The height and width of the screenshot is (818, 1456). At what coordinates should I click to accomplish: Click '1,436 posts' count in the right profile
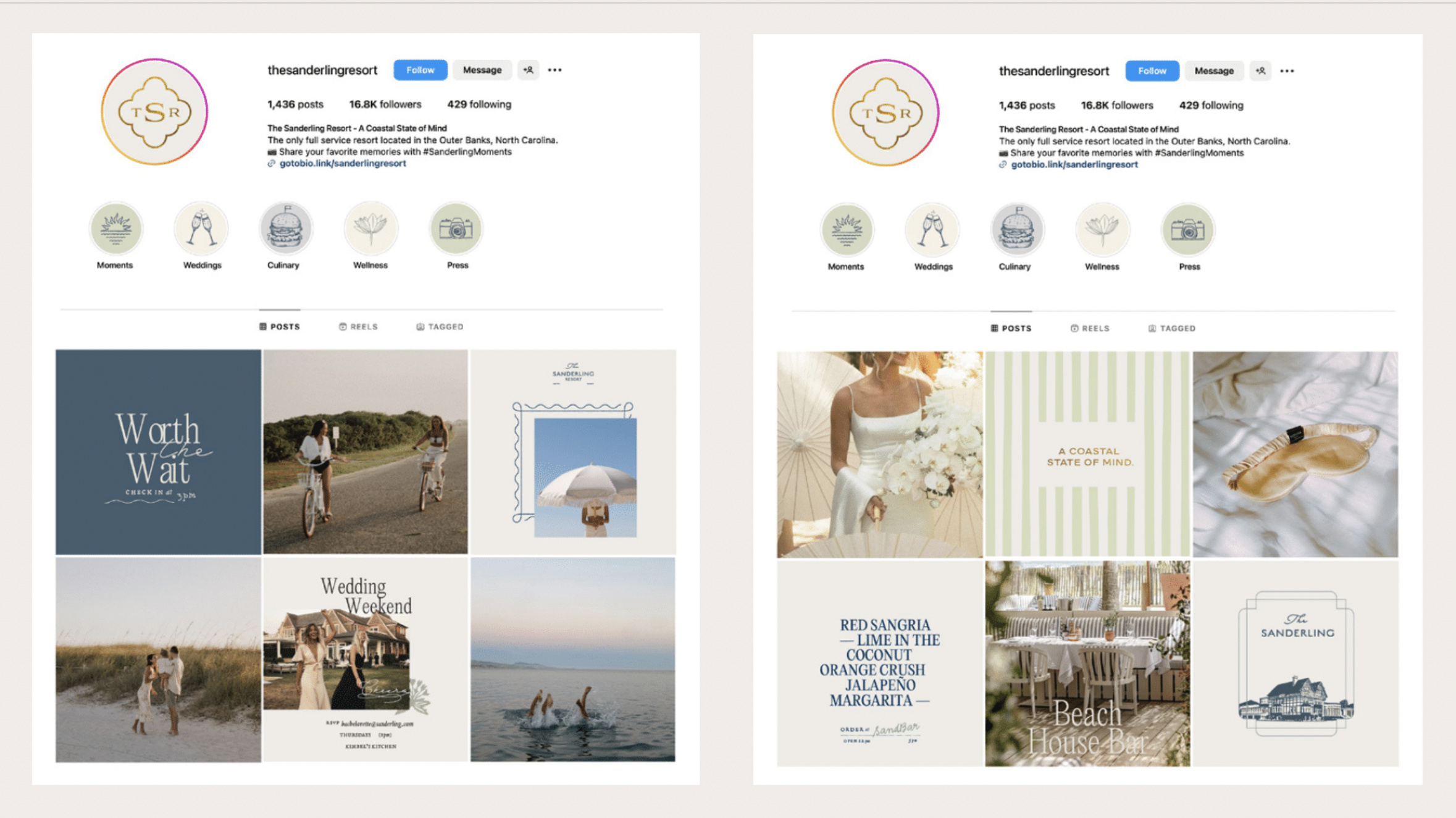(1027, 106)
